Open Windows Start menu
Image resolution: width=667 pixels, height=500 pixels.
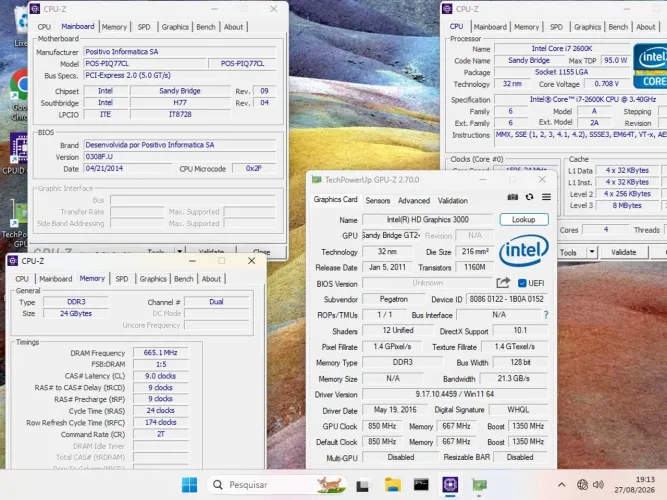click(189, 485)
